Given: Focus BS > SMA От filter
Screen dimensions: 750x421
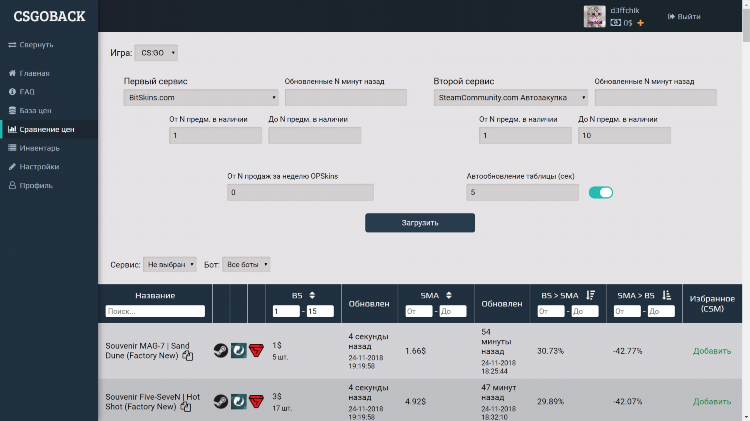Looking at the screenshot, I should [551, 311].
